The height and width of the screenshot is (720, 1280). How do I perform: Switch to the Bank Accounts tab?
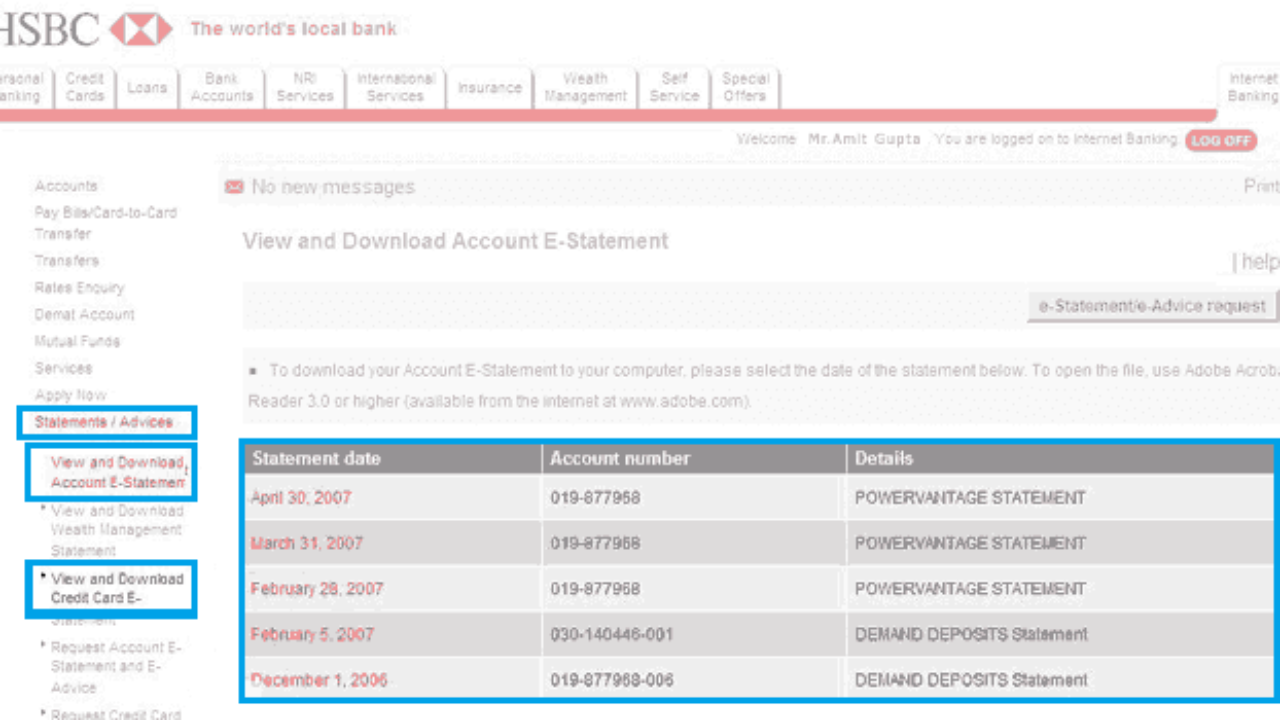tap(221, 87)
